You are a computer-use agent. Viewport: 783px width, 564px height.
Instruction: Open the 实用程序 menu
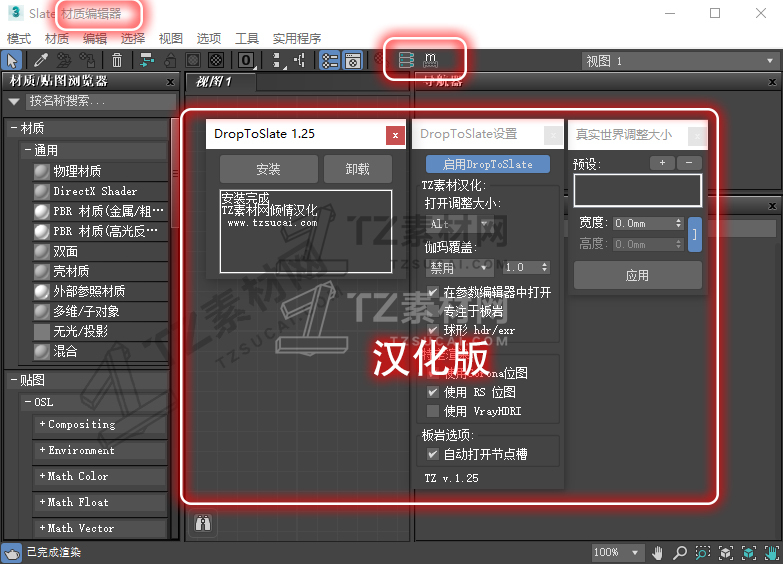297,38
